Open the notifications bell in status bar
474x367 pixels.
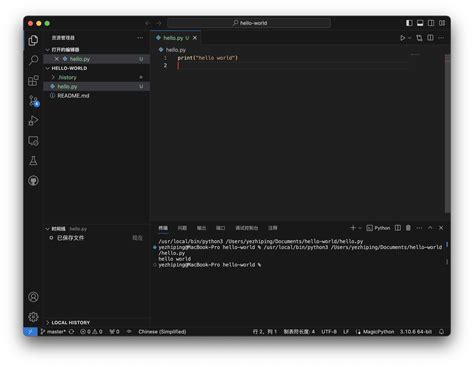coord(441,332)
